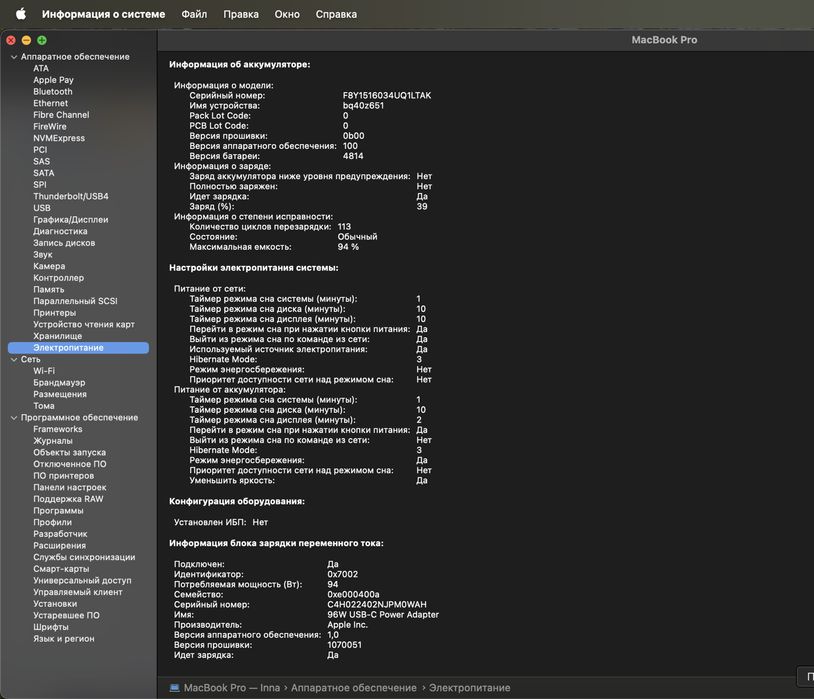
Task: Select Контроллер in the sidebar
Action: (59, 278)
